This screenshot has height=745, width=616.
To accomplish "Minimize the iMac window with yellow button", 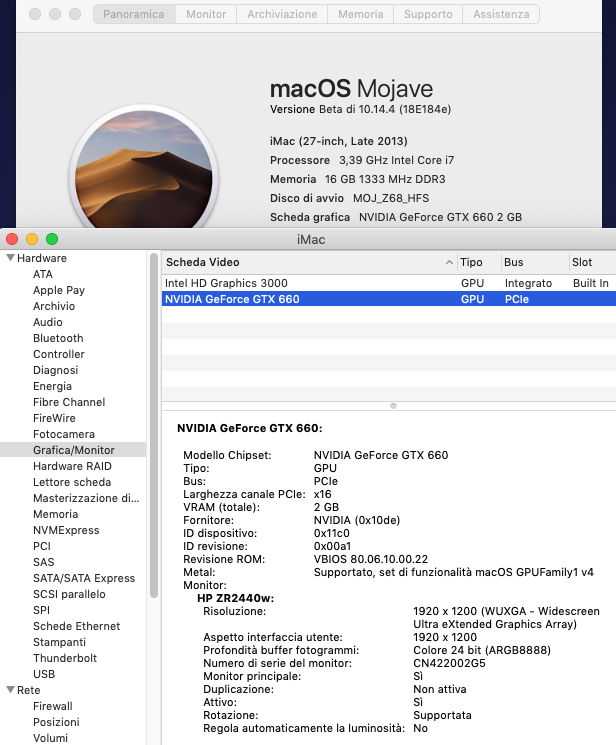I will tap(32, 239).
